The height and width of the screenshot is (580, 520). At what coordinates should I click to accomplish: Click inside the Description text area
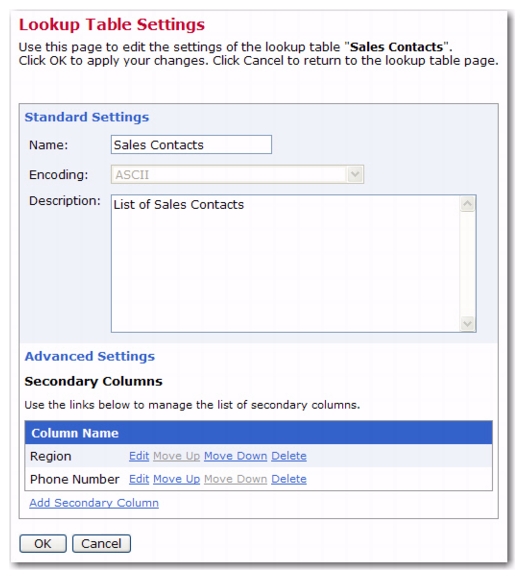pos(285,263)
